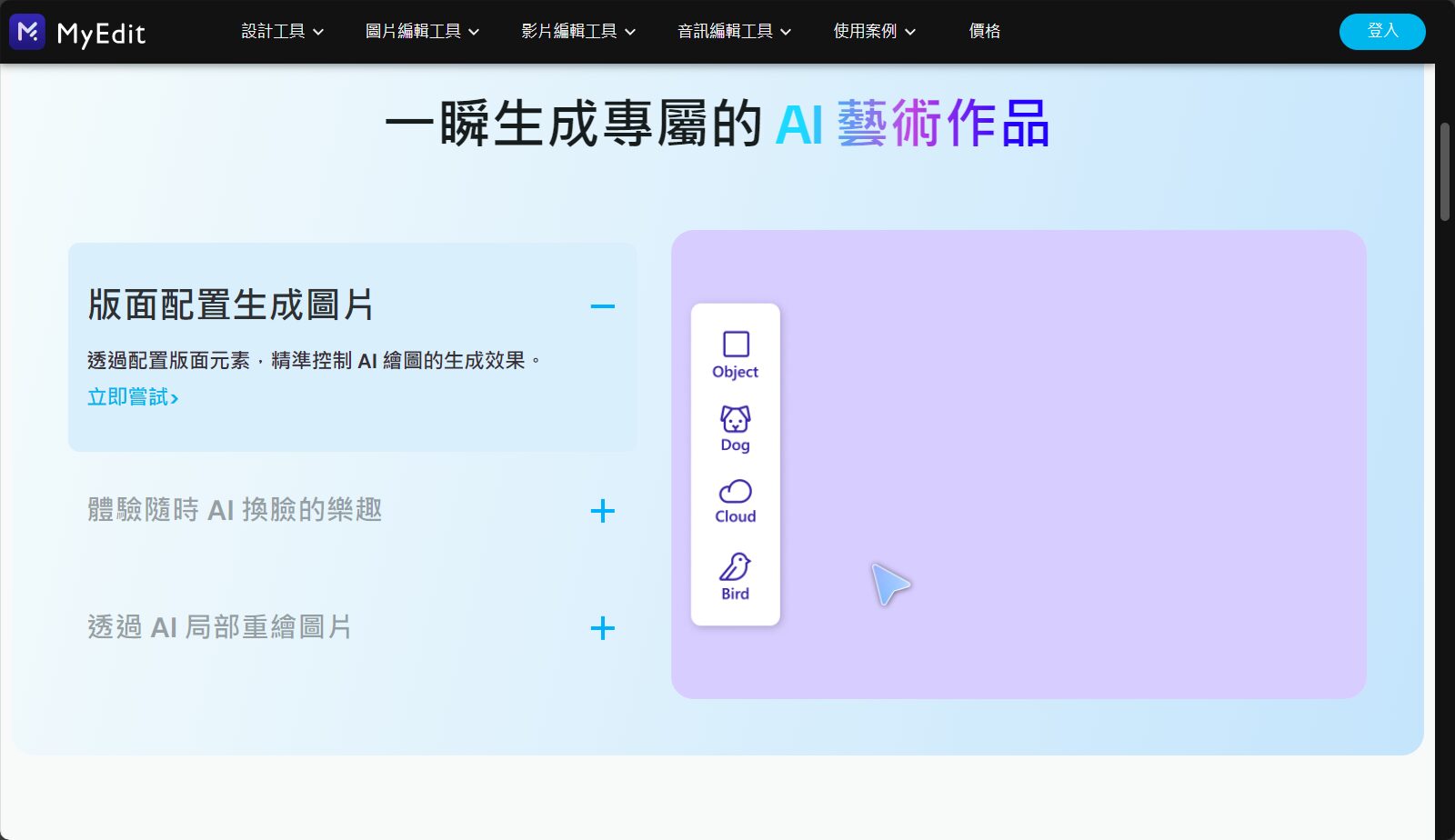This screenshot has height=840, width=1455.
Task: Open the 設計工具 dropdown menu
Action: (283, 31)
